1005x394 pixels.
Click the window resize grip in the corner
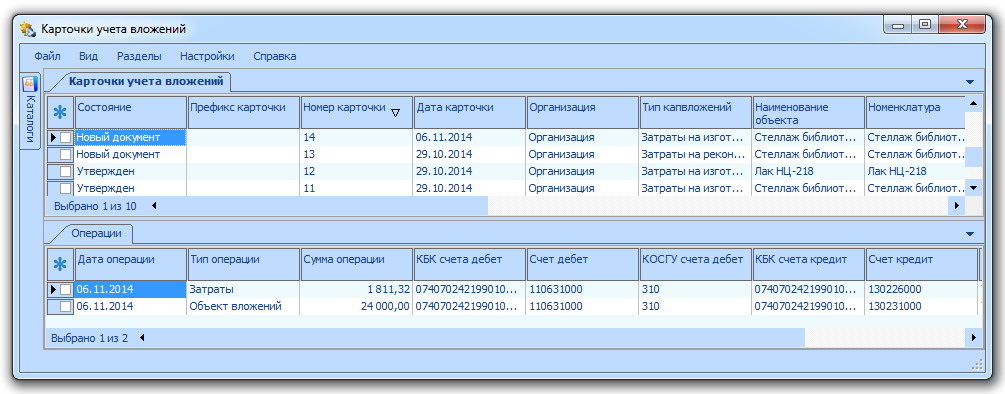point(977,365)
